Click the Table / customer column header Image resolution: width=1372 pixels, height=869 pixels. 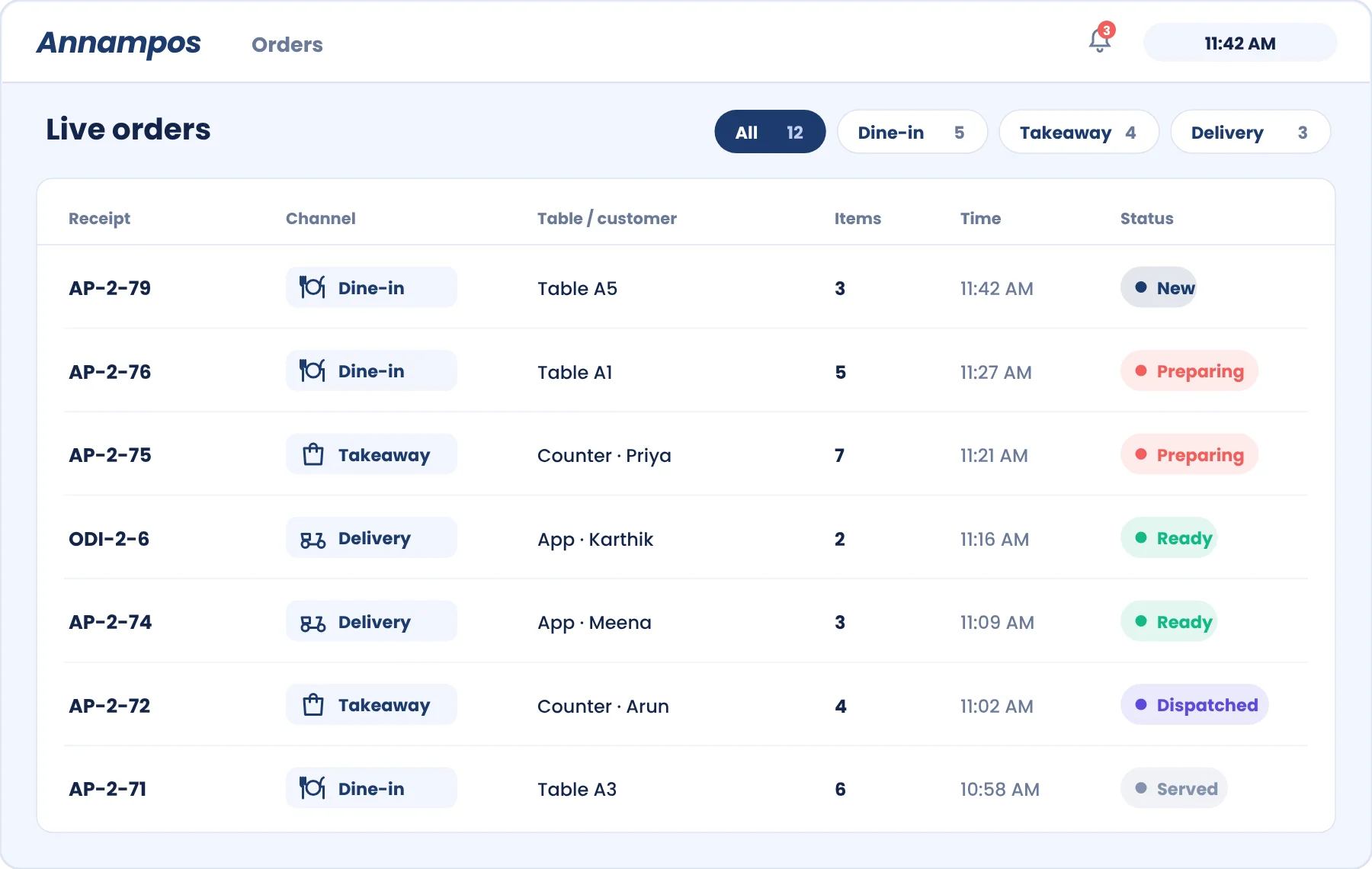click(607, 219)
